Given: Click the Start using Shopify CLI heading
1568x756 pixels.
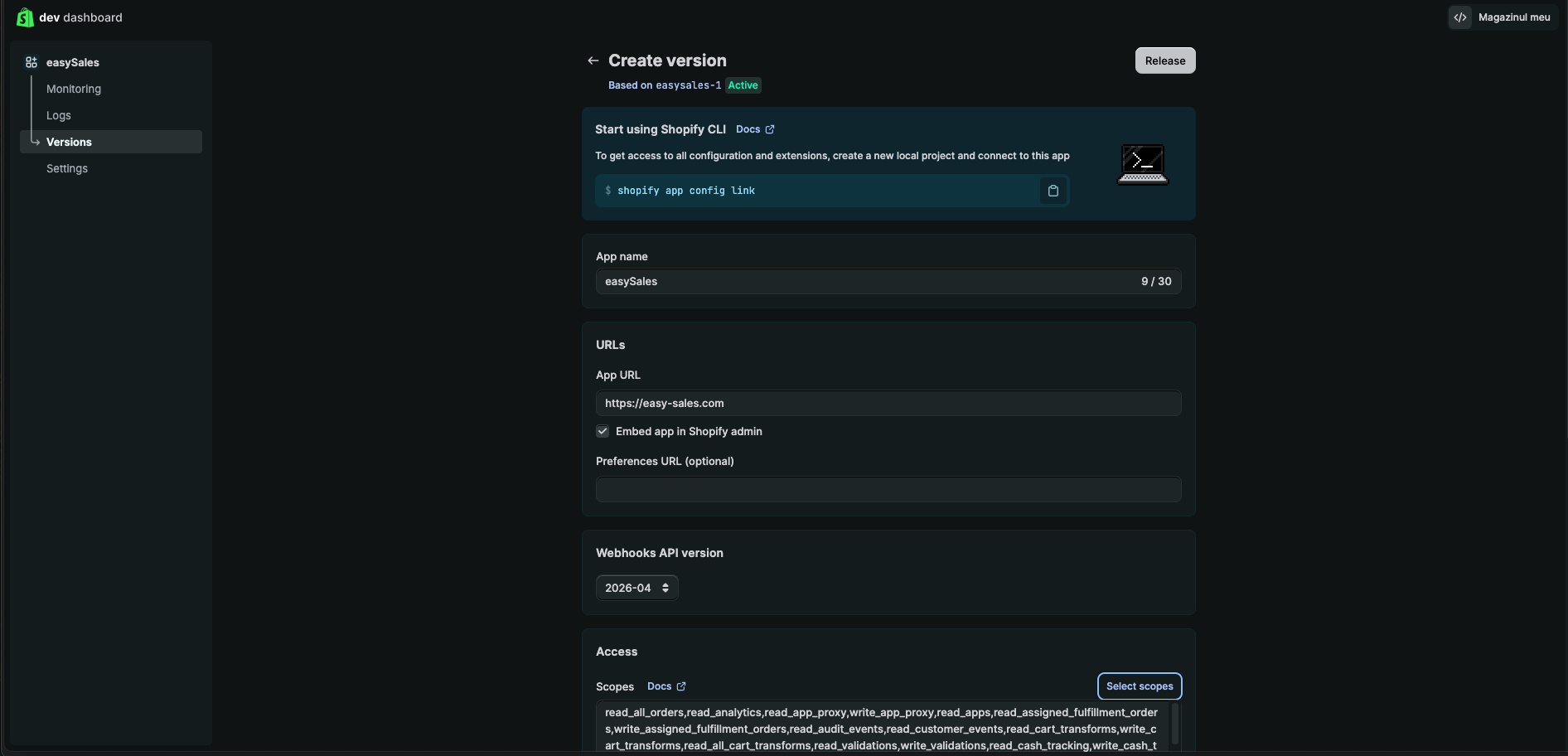Looking at the screenshot, I should (661, 129).
